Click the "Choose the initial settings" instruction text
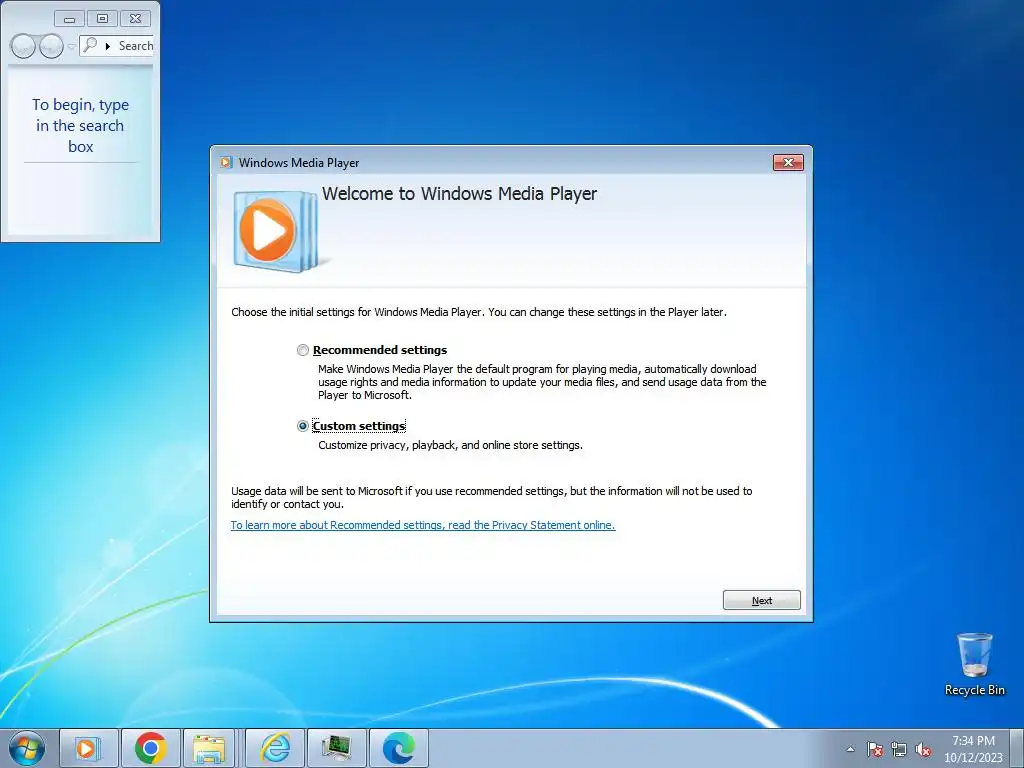1024x768 pixels. 479,312
